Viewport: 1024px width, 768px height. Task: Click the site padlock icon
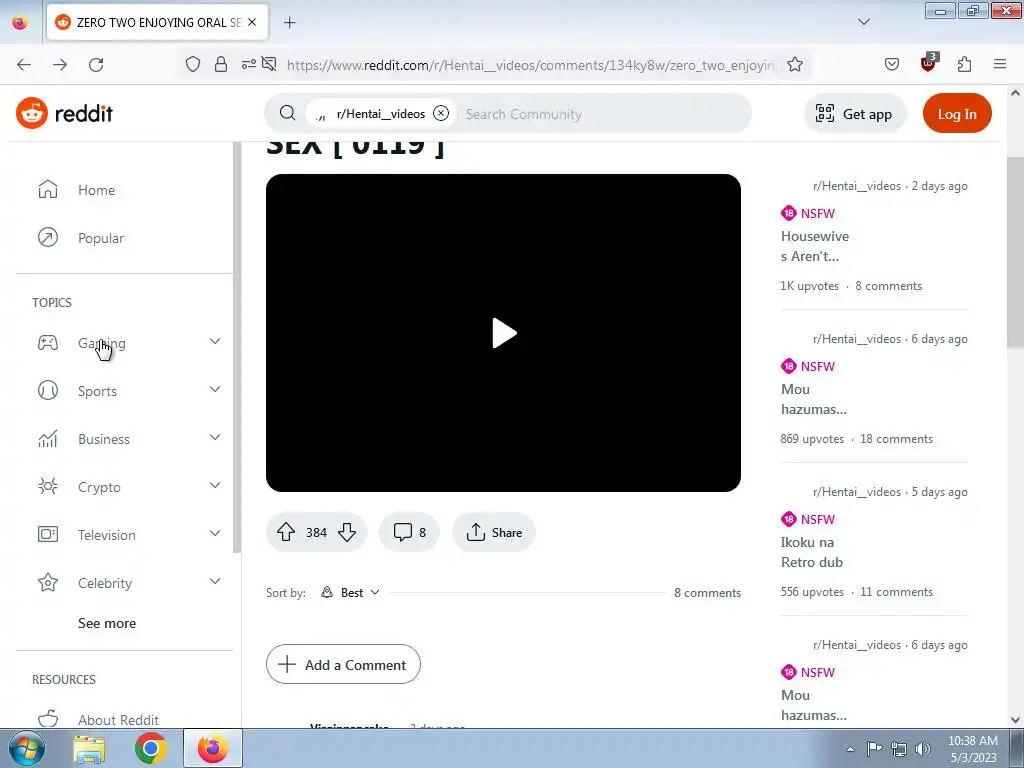221,64
